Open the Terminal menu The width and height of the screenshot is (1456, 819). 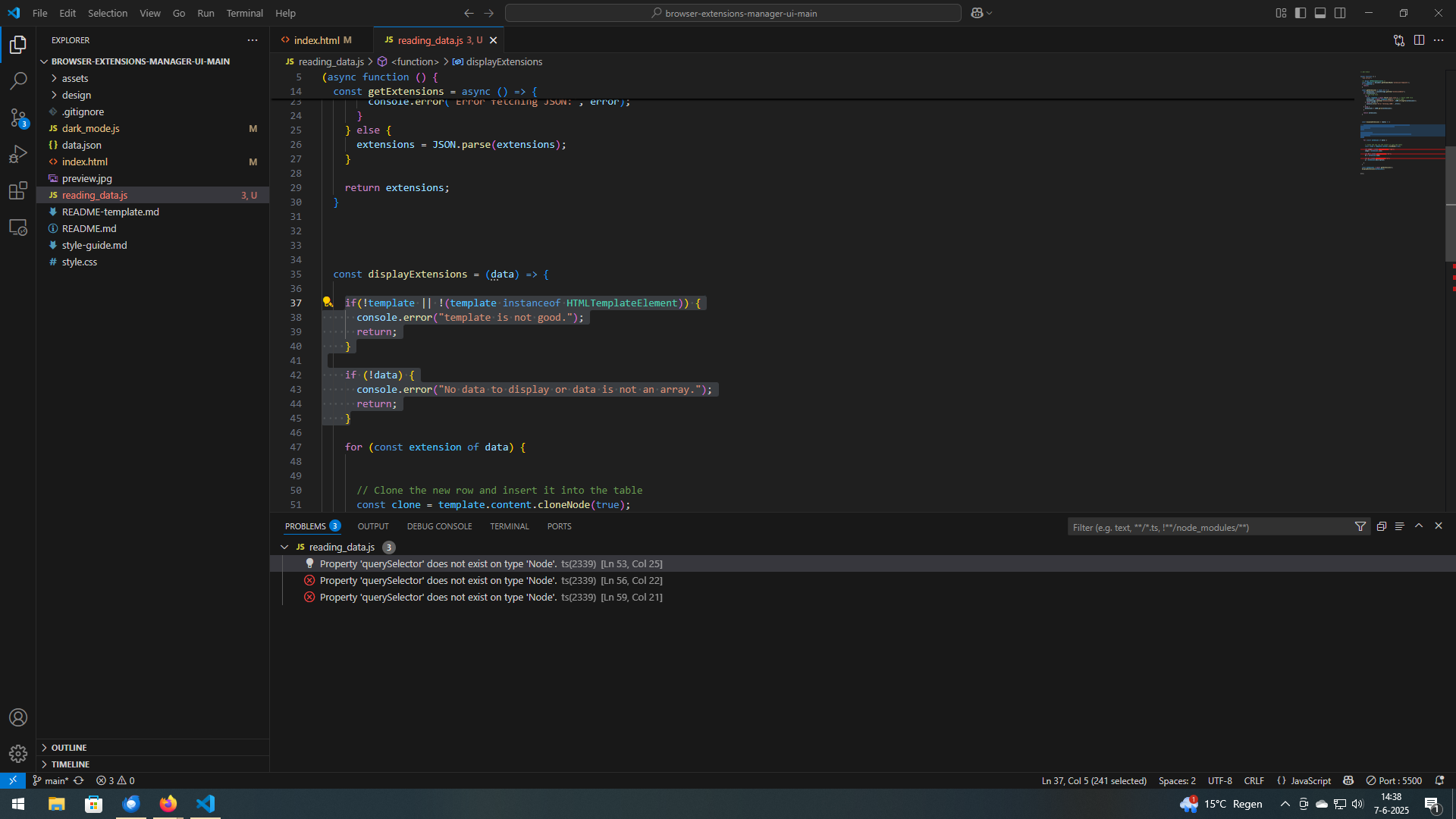tap(244, 13)
